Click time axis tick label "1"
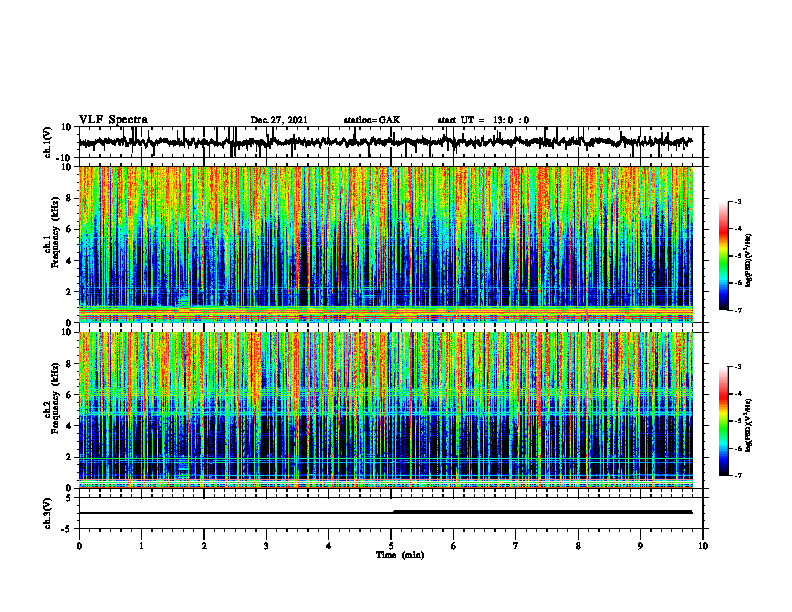Image resolution: width=792 pixels, height=612 pixels. click(141, 546)
